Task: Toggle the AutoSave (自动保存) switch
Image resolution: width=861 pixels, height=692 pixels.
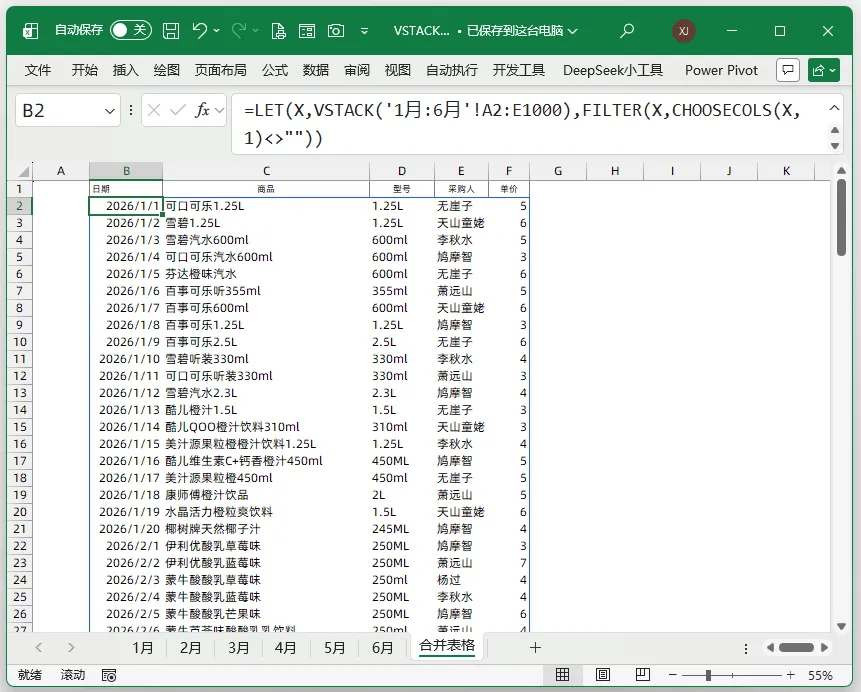Action: [x=131, y=30]
